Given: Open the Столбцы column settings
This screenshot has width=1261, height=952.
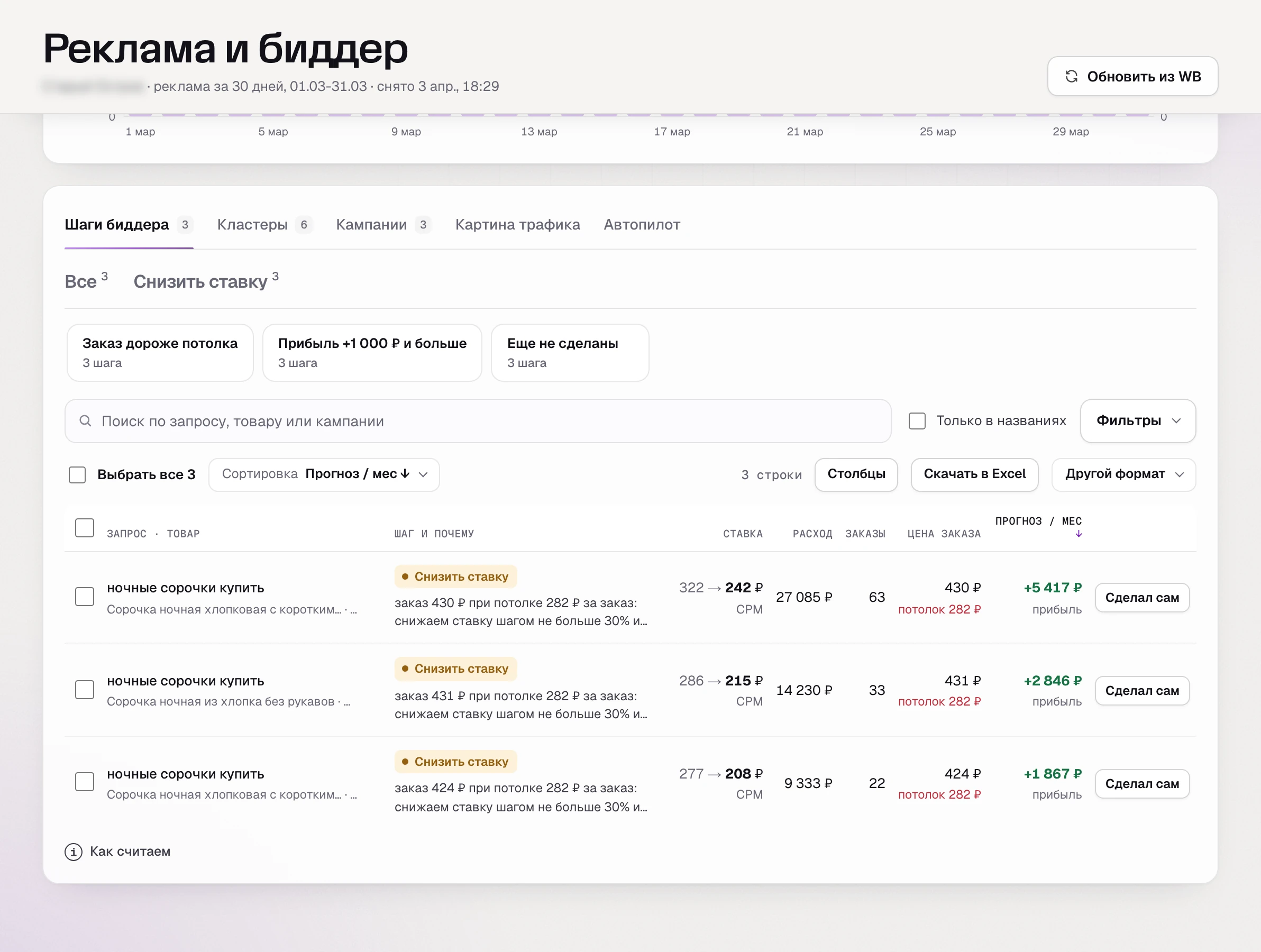Looking at the screenshot, I should (x=856, y=474).
